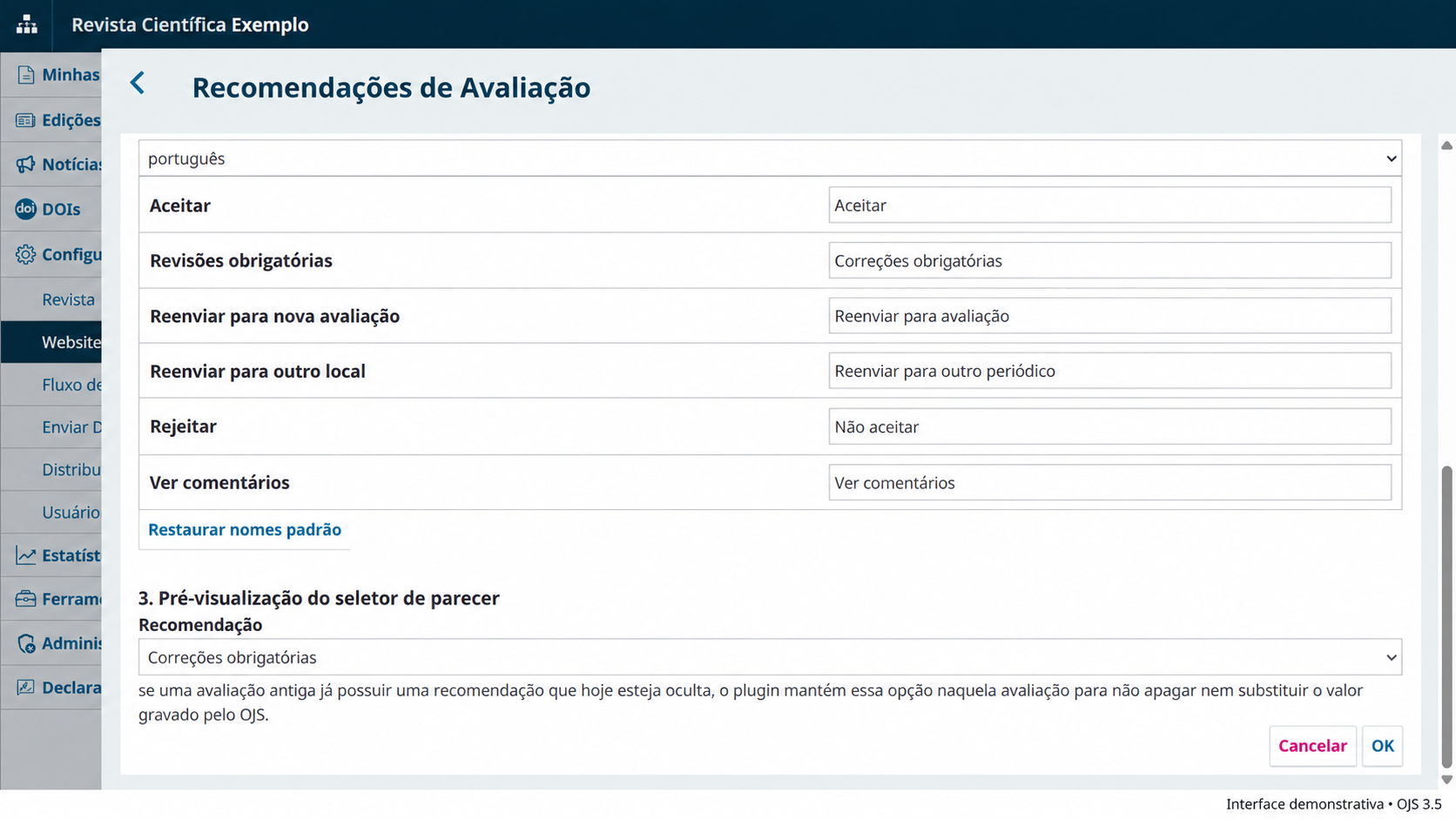
Task: Click the Aceitar name input field
Action: tap(1109, 205)
